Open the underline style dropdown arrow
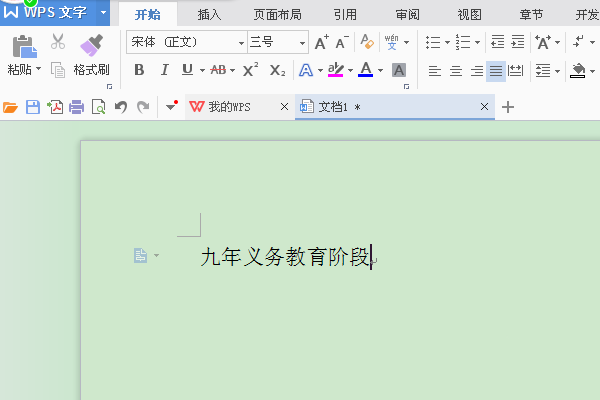This screenshot has height=400, width=600. pyautogui.click(x=202, y=70)
